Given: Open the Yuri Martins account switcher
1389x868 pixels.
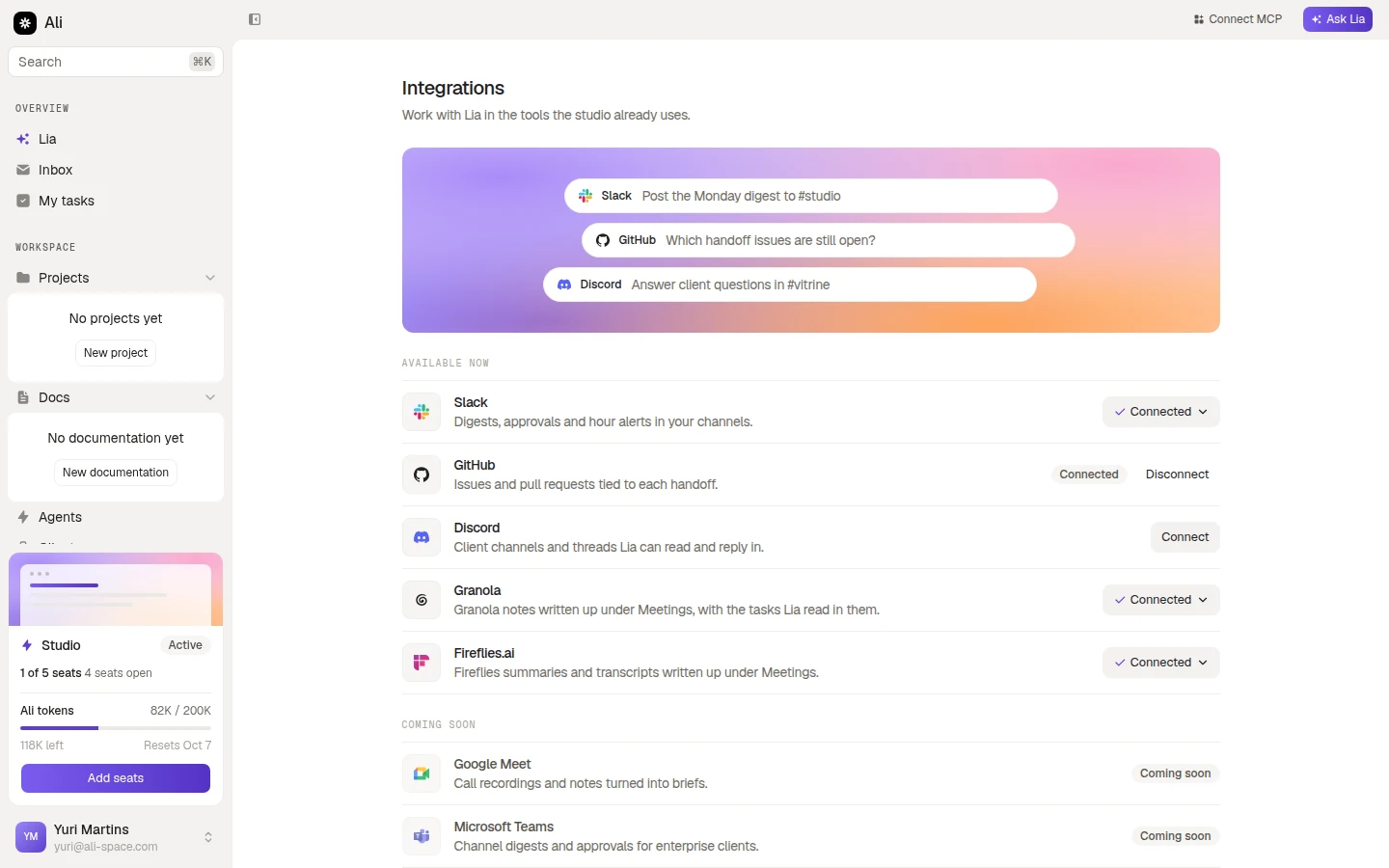Looking at the screenshot, I should (116, 837).
